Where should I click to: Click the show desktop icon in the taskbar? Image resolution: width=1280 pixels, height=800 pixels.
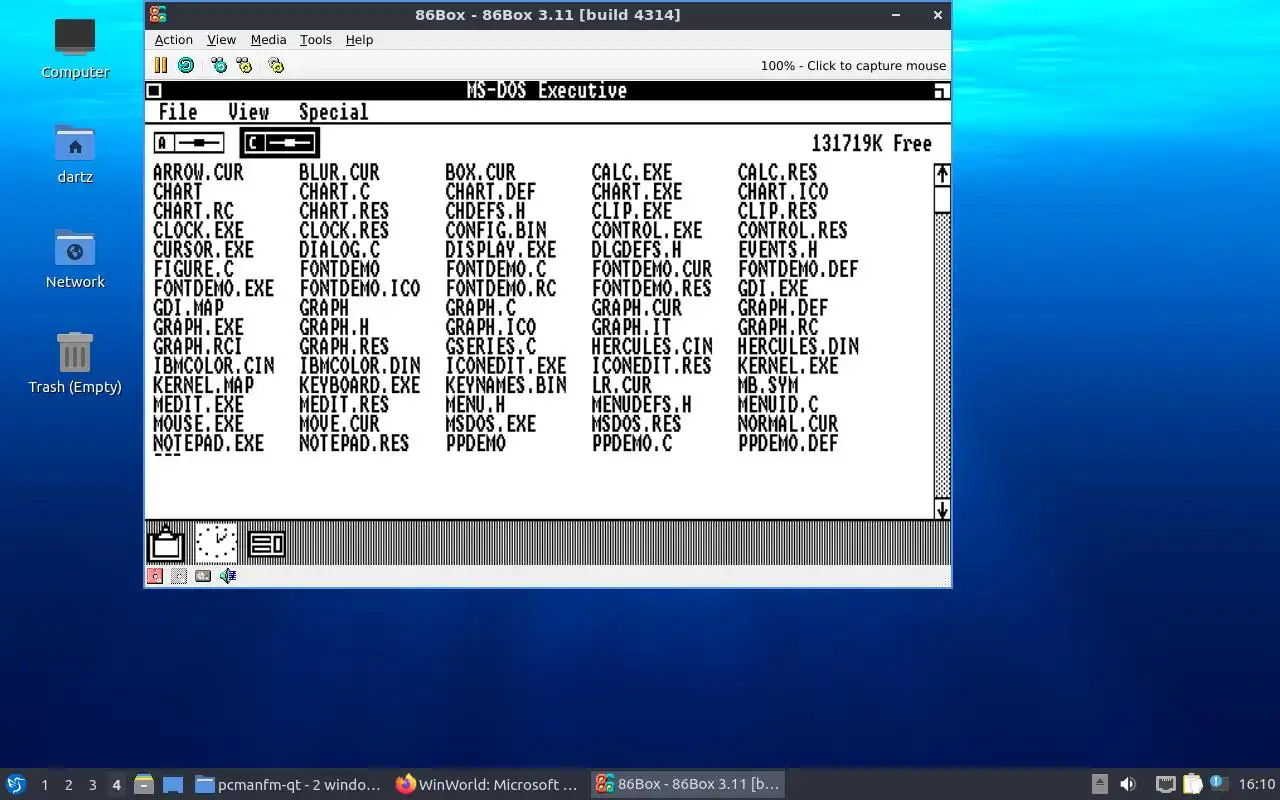(173, 784)
